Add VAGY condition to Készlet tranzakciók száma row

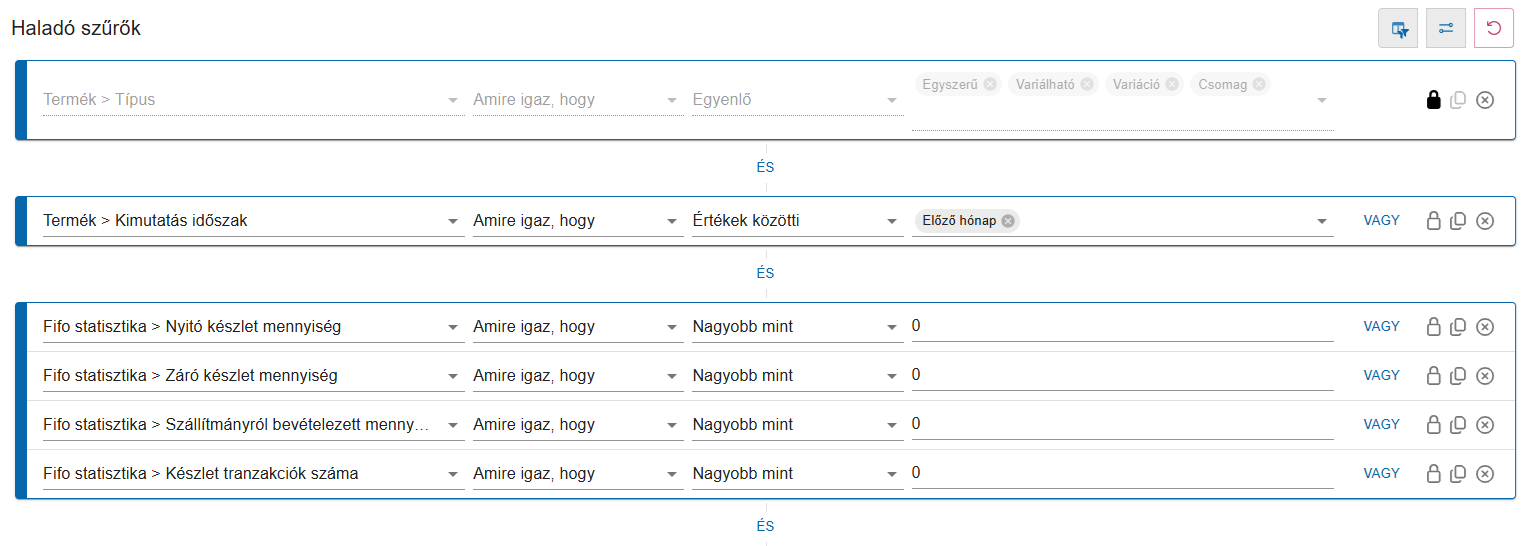[1381, 473]
